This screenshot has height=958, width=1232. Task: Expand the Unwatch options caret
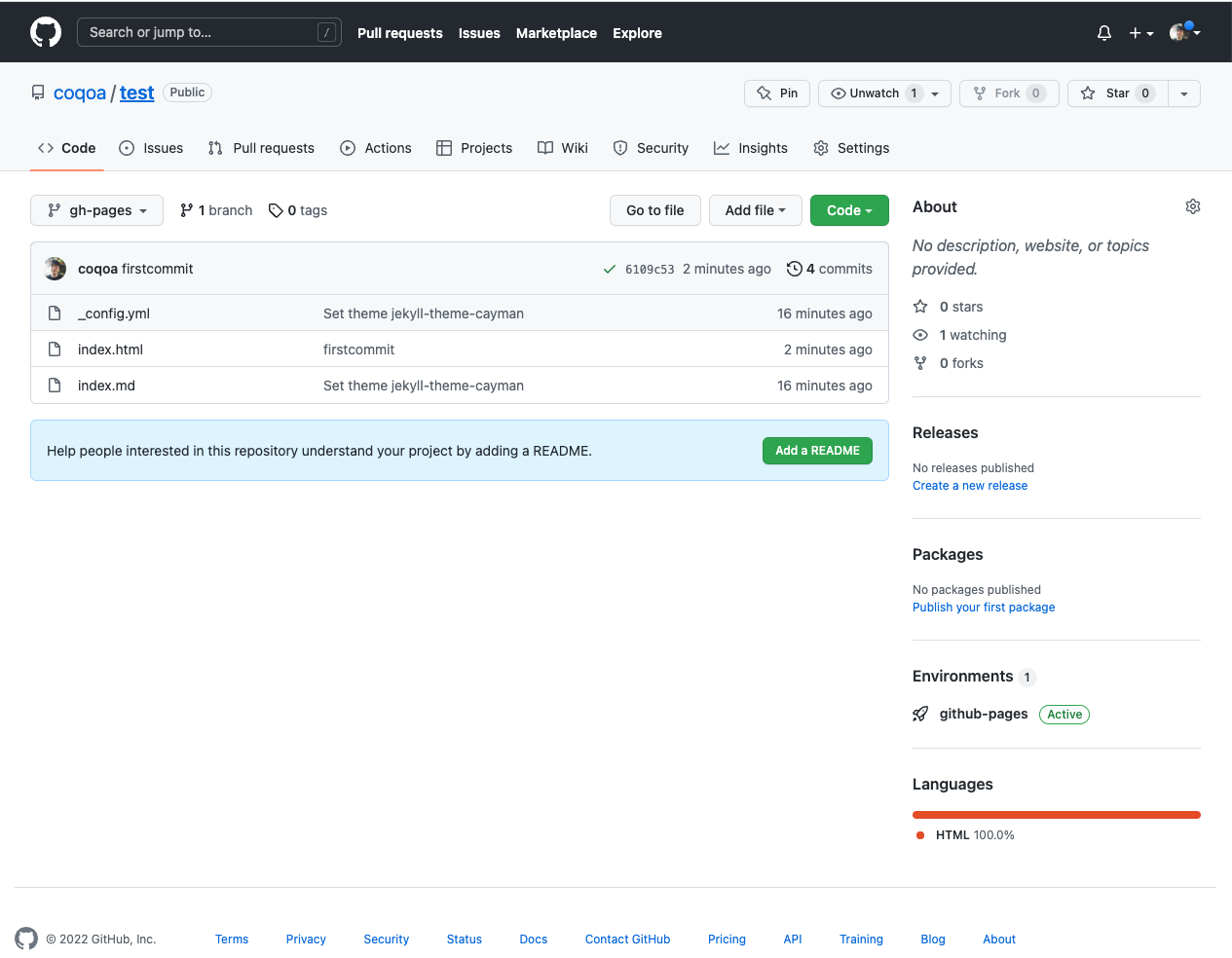(x=935, y=93)
